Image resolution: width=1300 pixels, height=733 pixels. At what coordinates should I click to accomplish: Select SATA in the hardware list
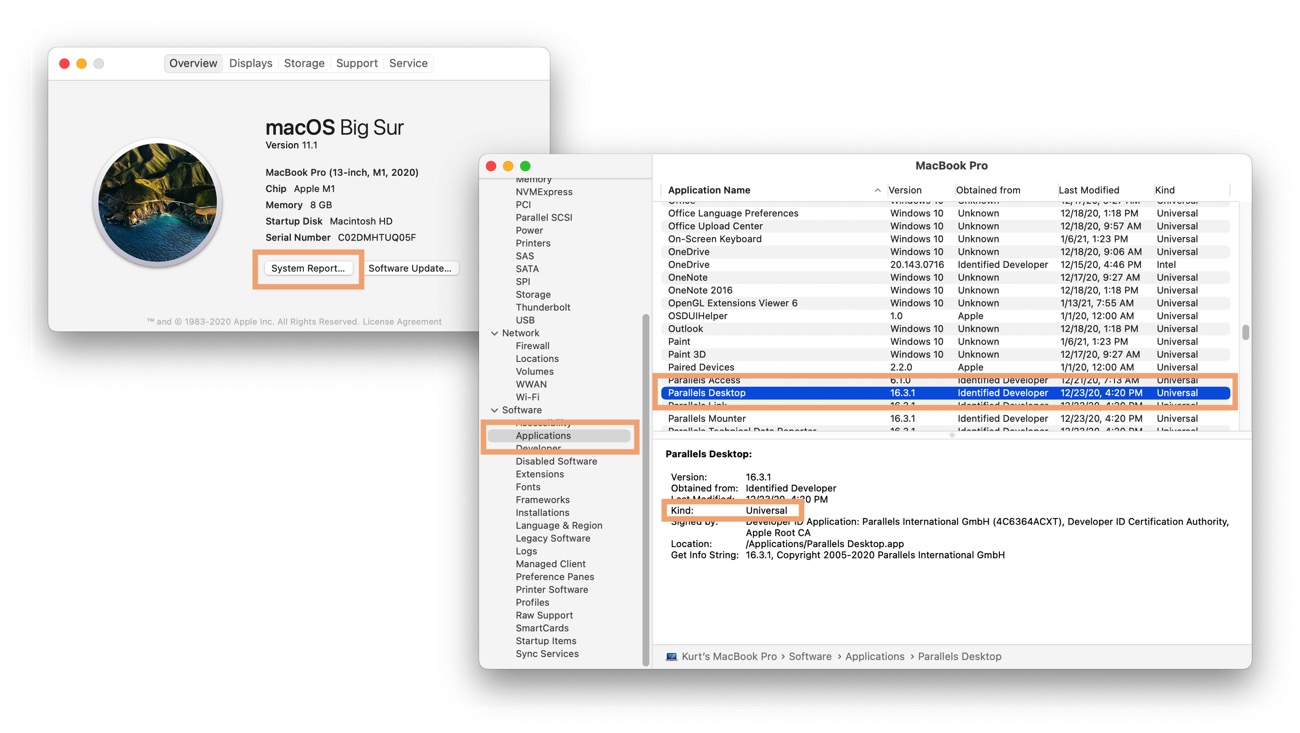click(527, 269)
